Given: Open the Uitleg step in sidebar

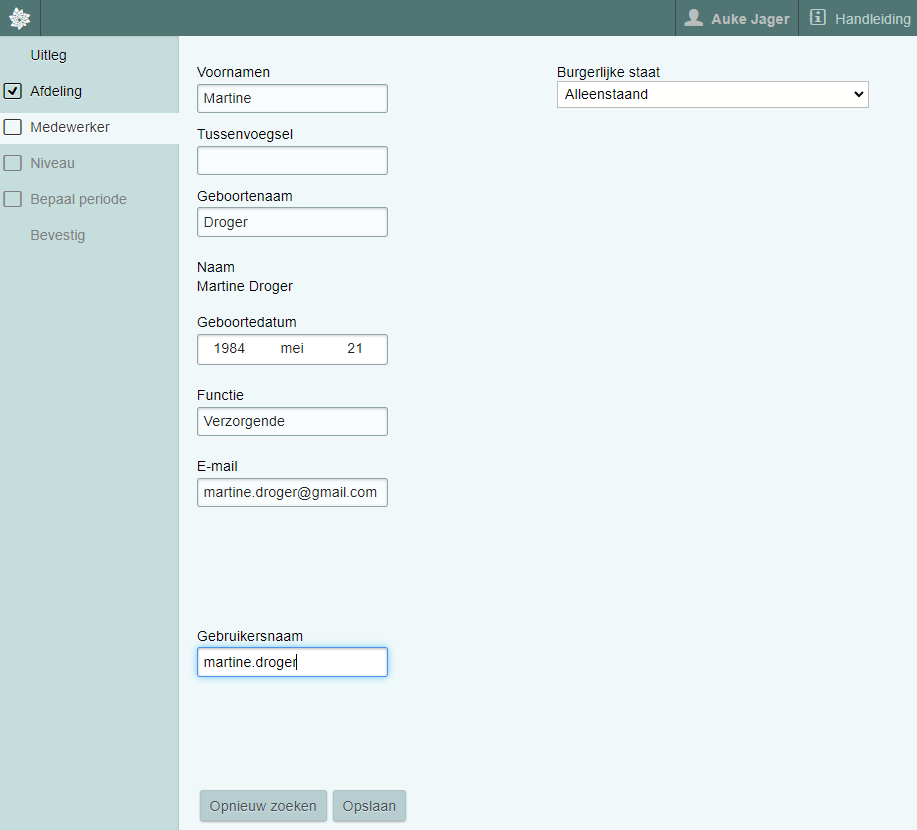Looking at the screenshot, I should [x=49, y=55].
